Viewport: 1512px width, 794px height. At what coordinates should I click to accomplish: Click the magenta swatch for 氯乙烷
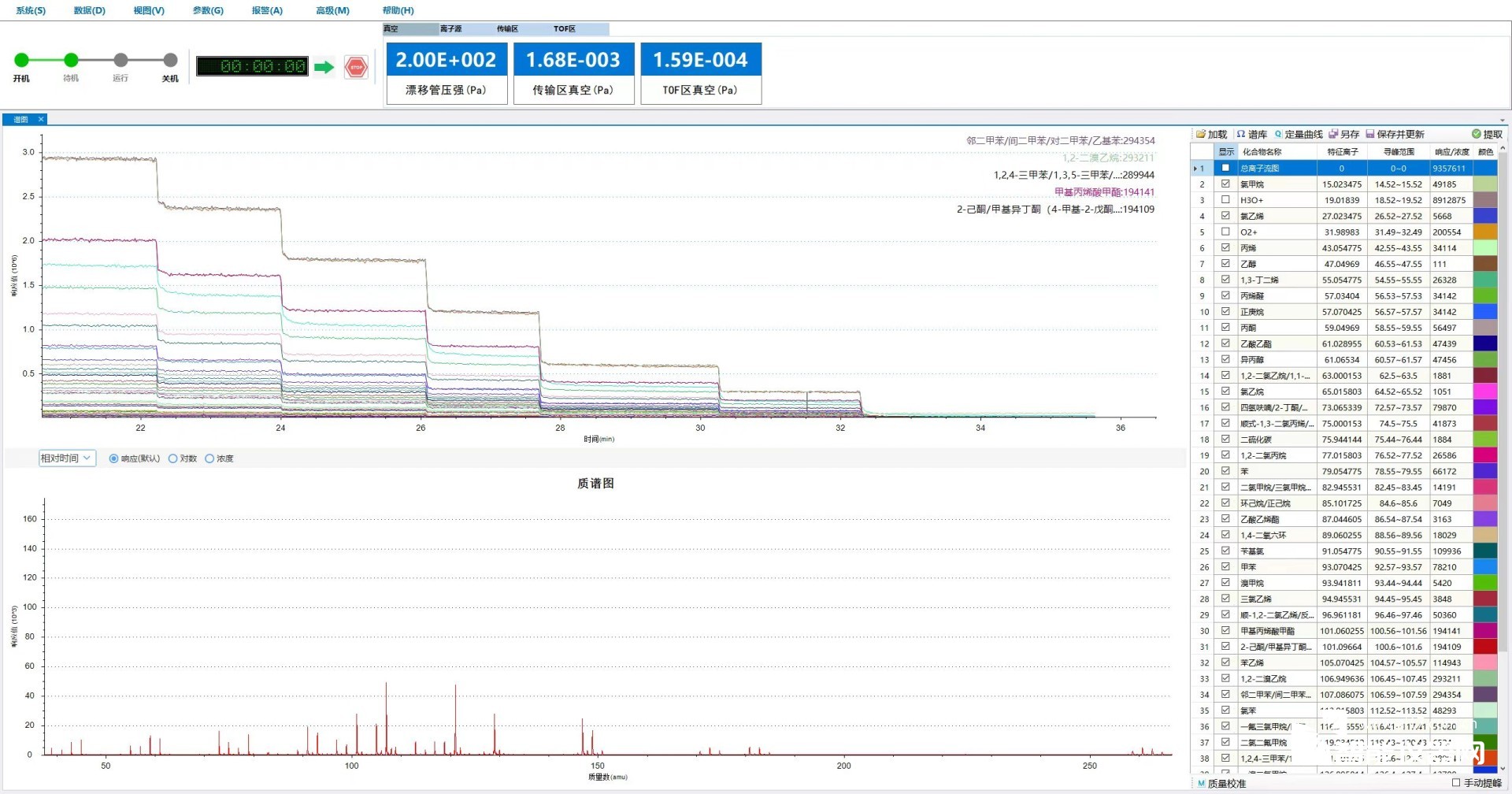pos(1485,391)
